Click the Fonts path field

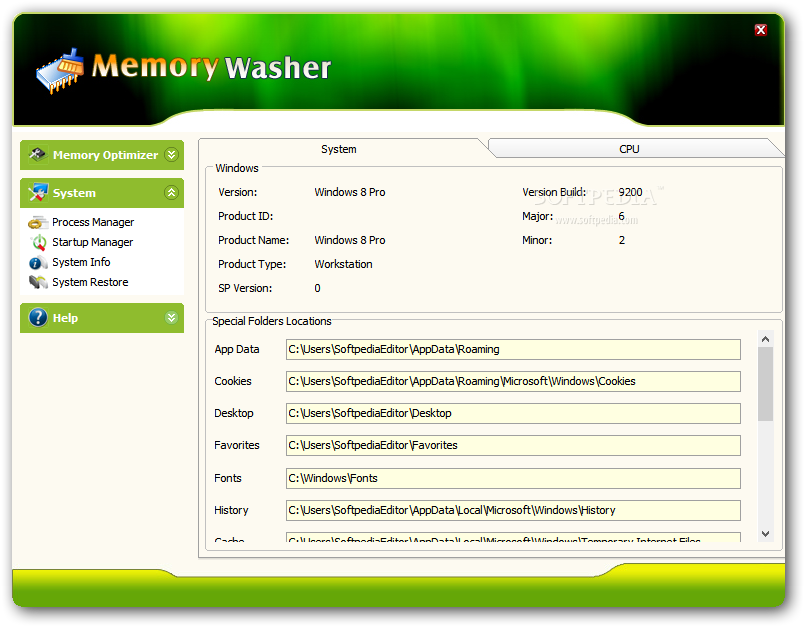point(513,478)
